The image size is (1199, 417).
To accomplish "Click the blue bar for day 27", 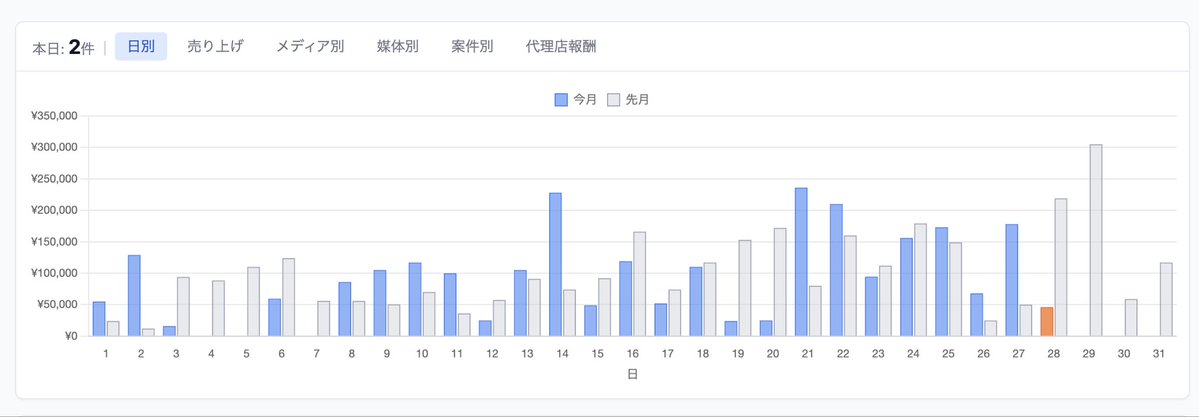I will pos(1012,280).
